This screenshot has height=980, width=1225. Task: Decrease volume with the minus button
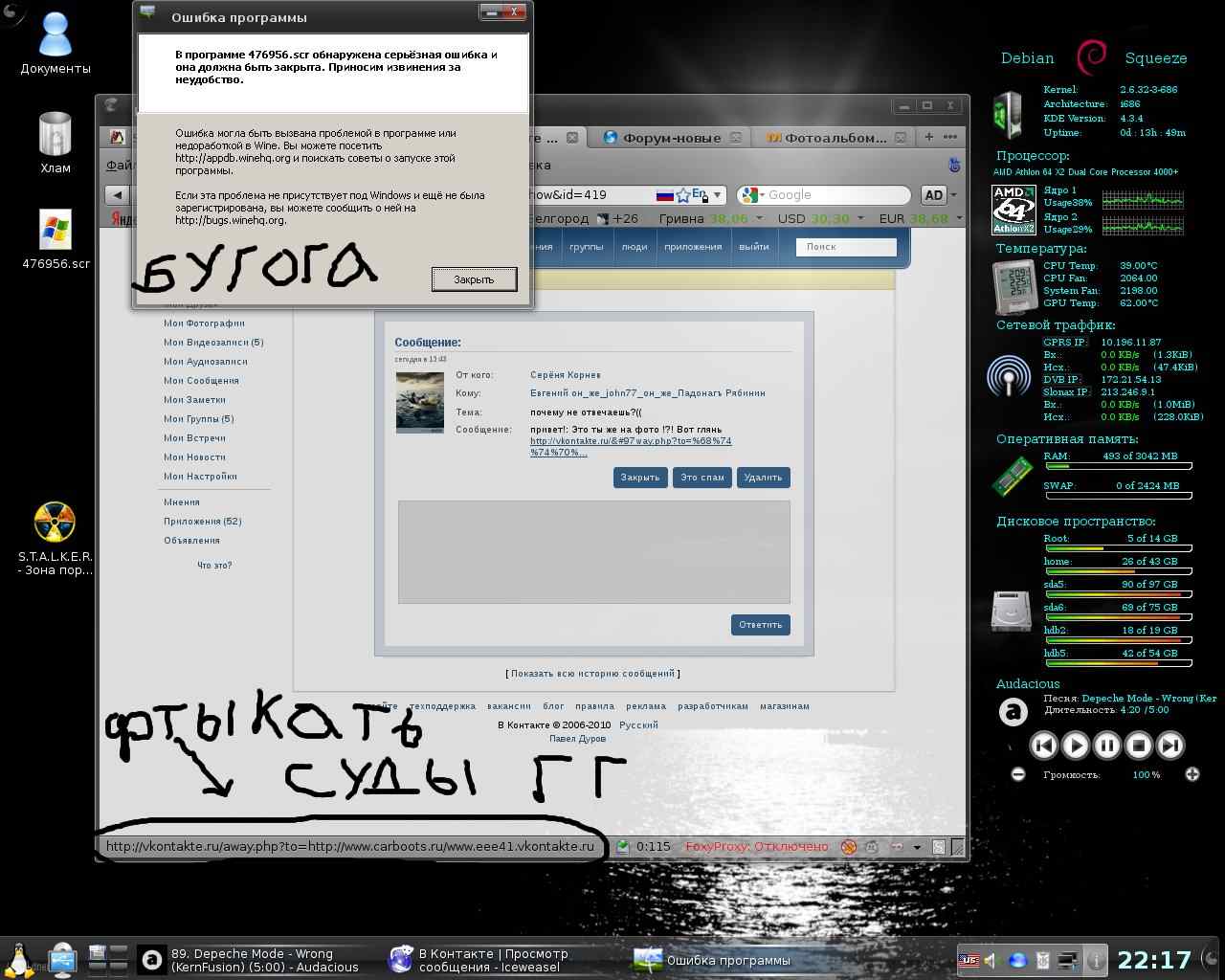[x=1018, y=774]
